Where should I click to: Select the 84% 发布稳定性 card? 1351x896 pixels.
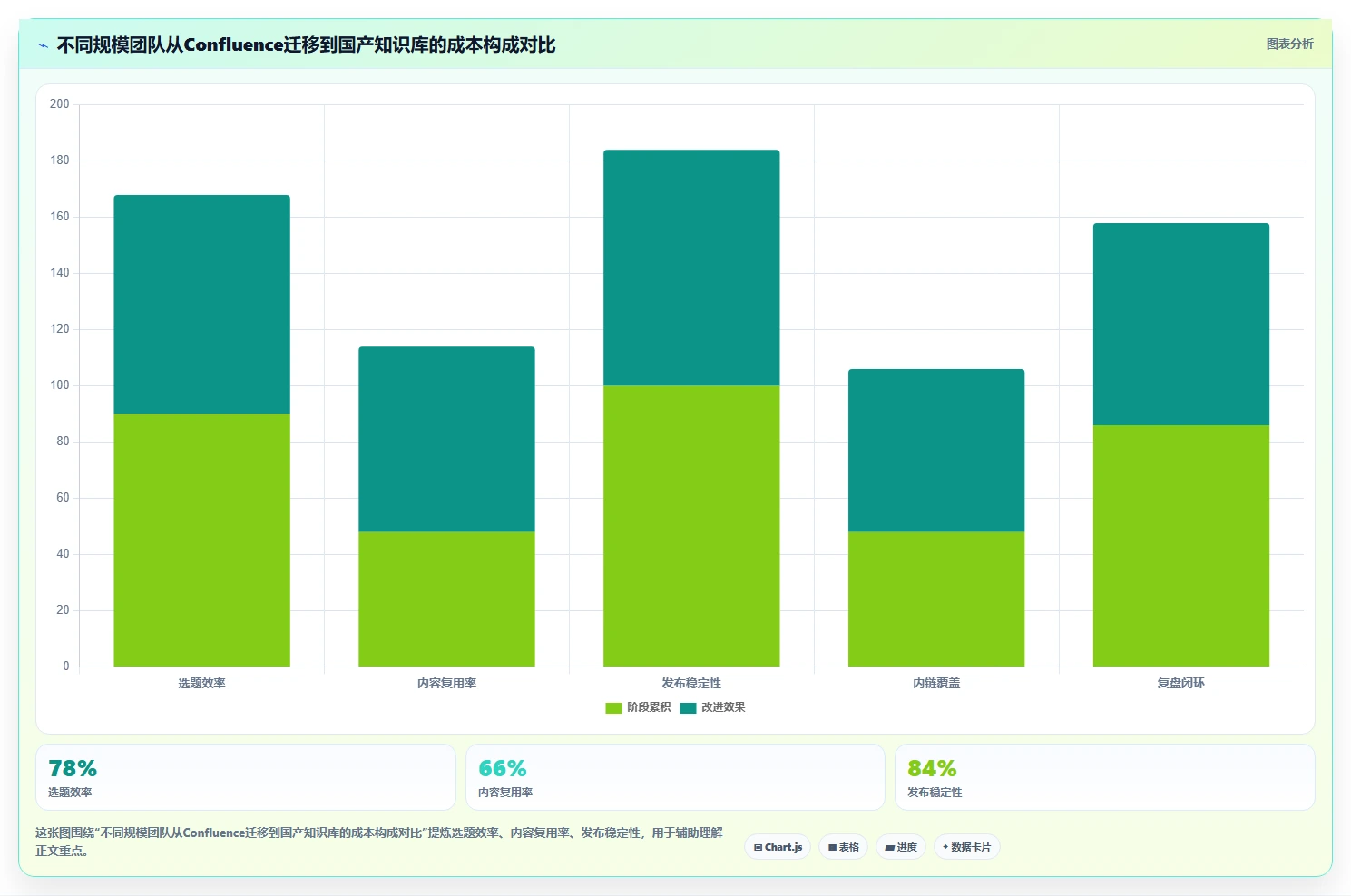pos(1104,777)
